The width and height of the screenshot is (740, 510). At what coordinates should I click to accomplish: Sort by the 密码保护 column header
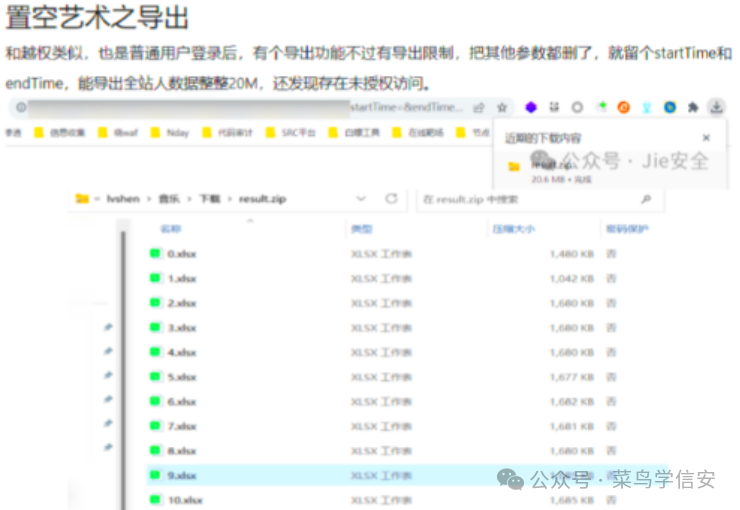click(627, 229)
